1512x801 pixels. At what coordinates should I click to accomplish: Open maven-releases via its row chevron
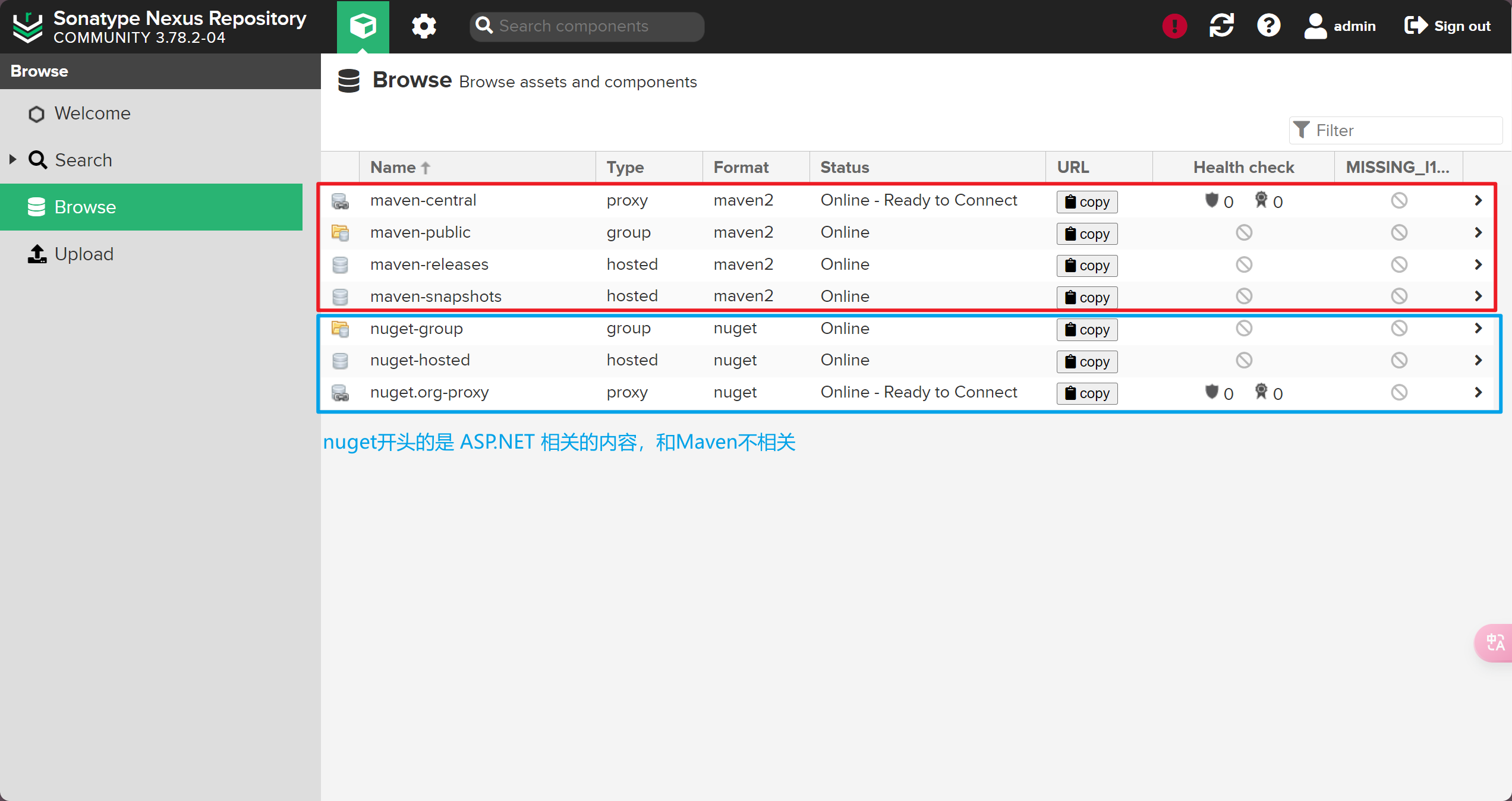pos(1478,264)
